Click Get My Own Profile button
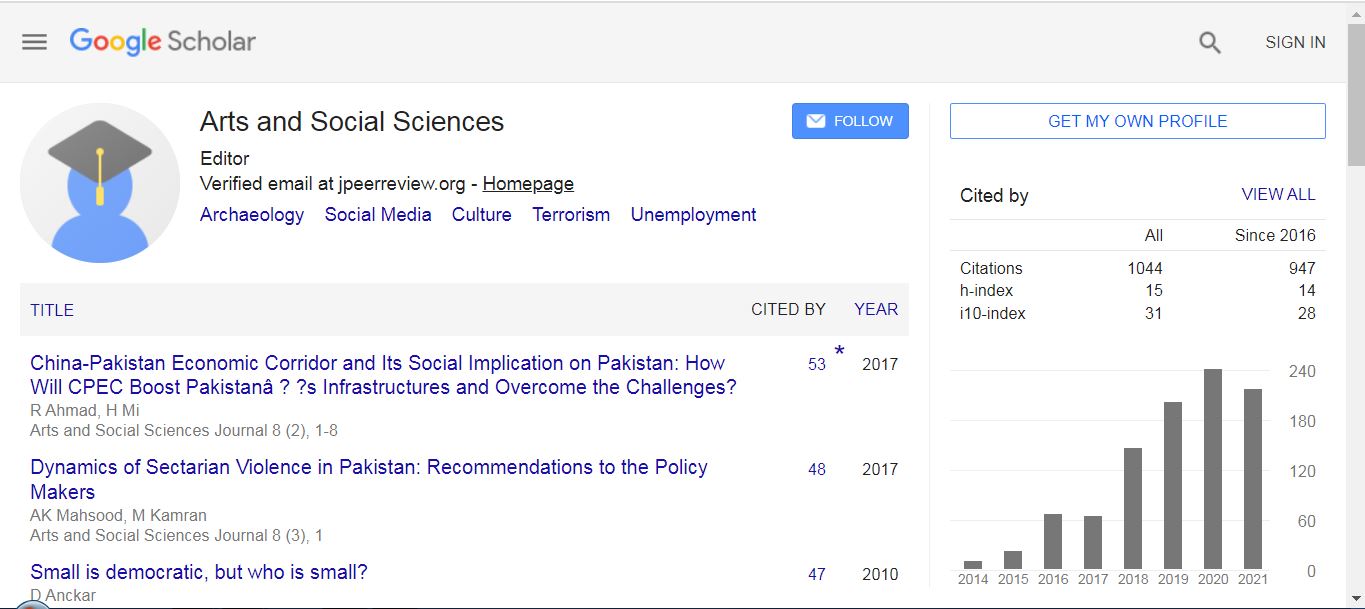This screenshot has height=609, width=1365. click(x=1137, y=121)
